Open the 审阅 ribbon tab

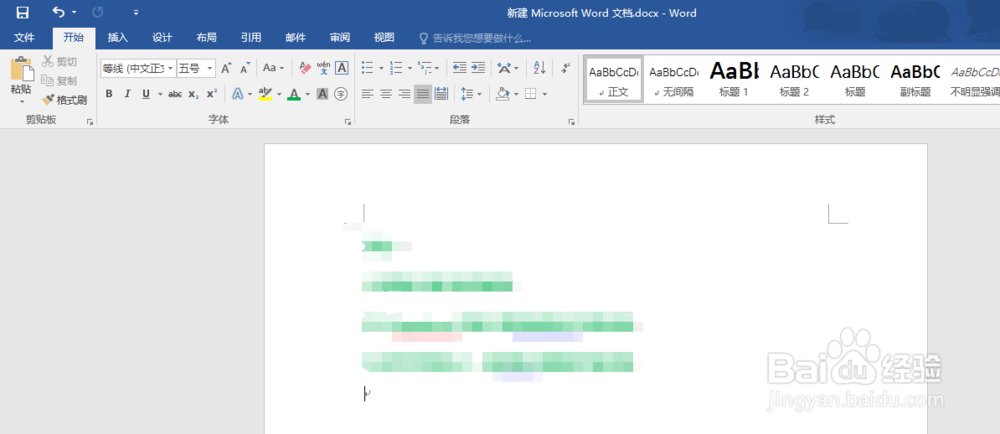pos(340,38)
